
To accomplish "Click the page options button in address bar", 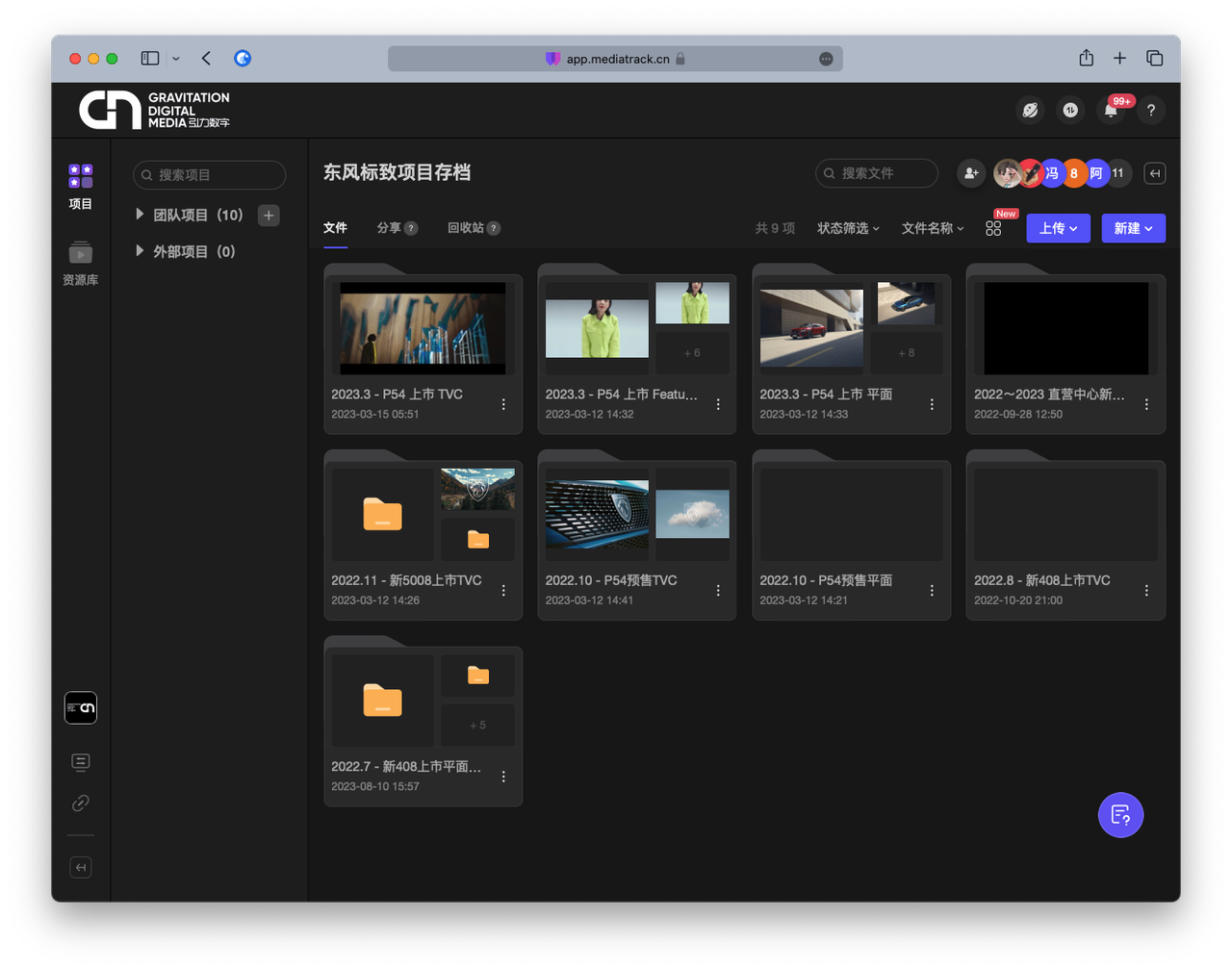I will tap(826, 59).
